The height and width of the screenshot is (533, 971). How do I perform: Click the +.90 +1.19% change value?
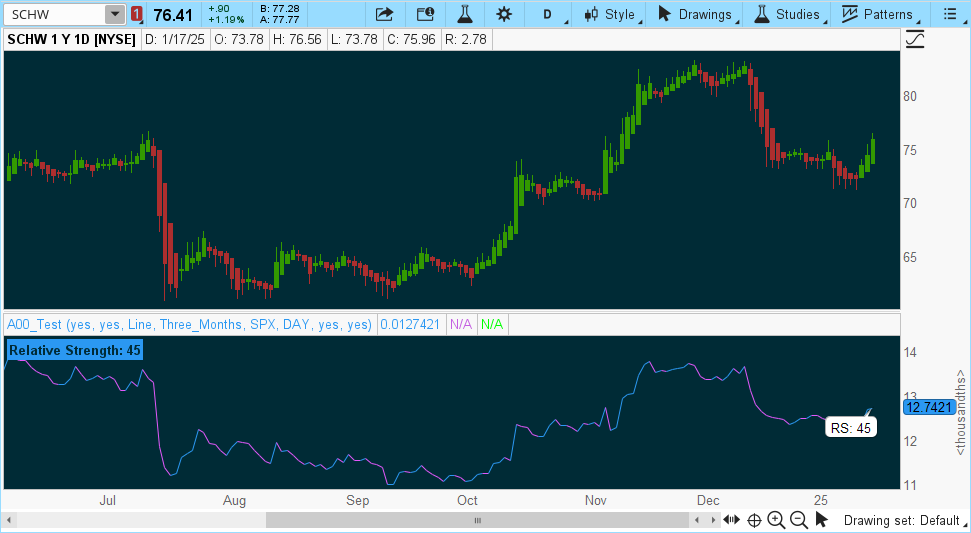point(226,14)
